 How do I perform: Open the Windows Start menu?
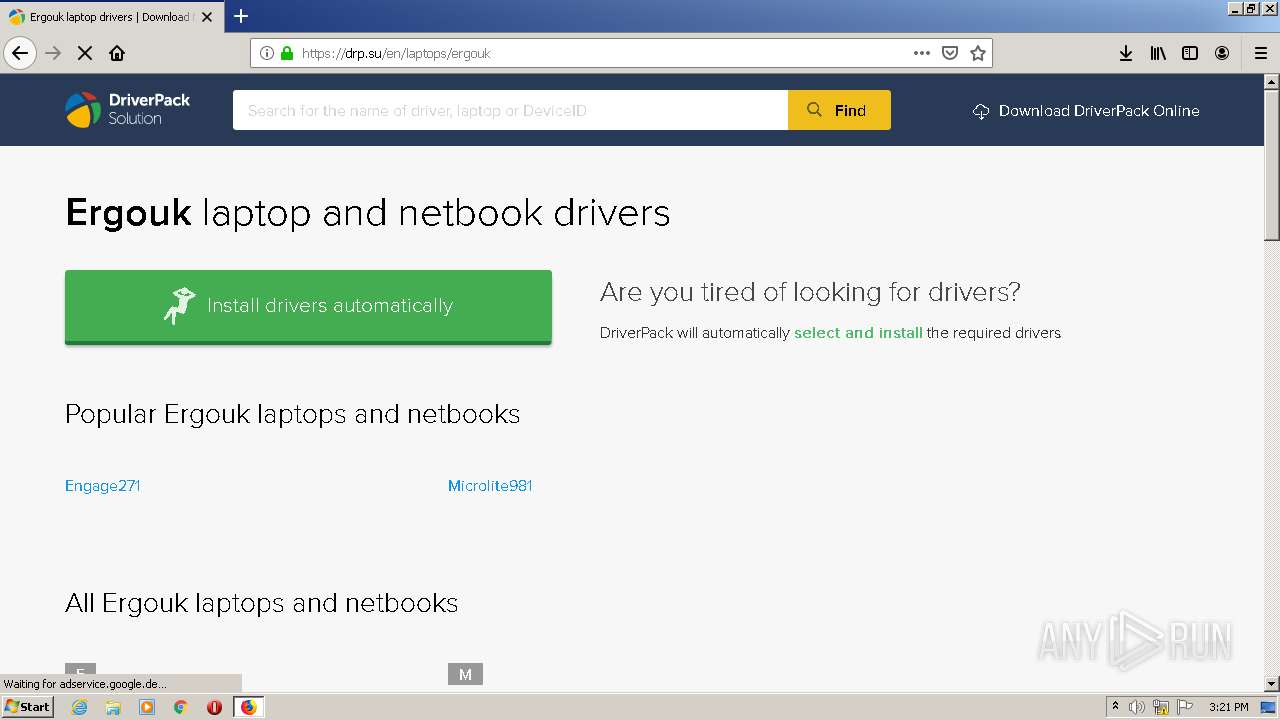pos(27,707)
